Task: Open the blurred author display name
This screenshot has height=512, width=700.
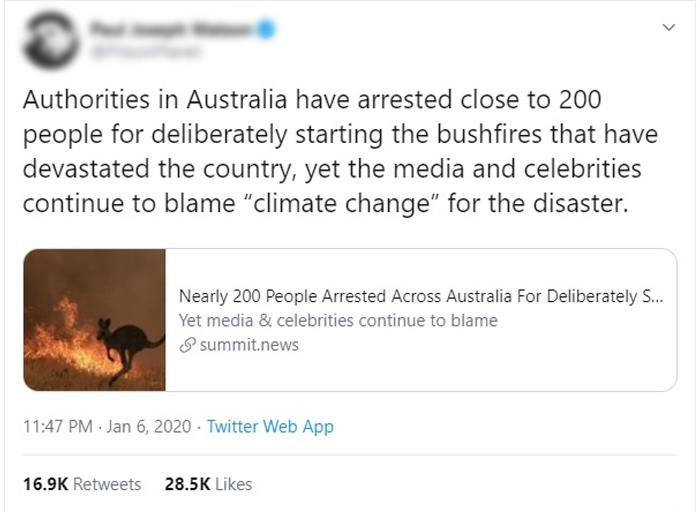Action: pyautogui.click(x=171, y=29)
